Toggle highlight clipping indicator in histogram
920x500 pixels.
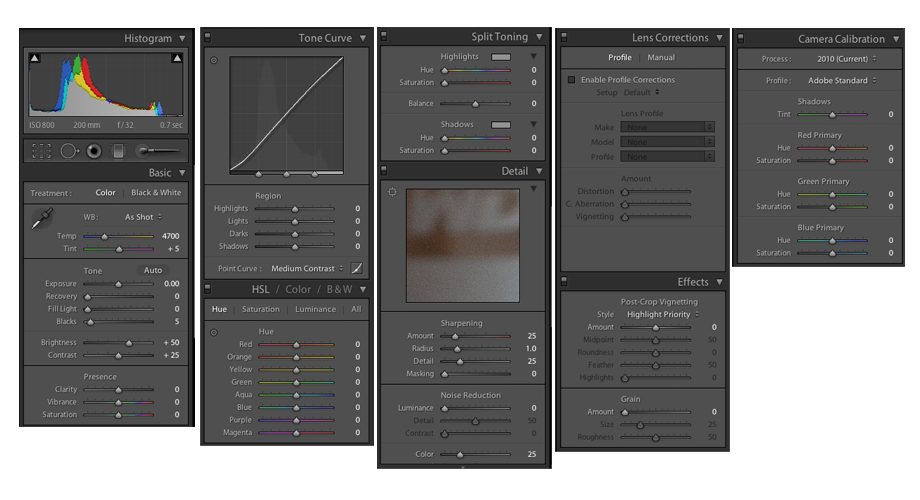coord(177,58)
